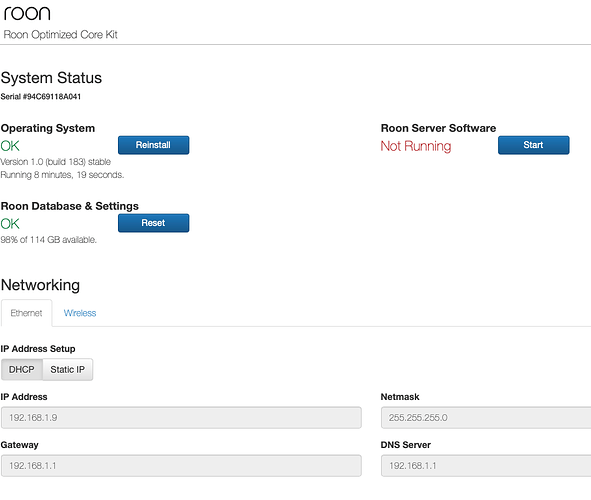Click the 'Roon Database & Settings' heading
Viewport: 591px width, 500px height.
(x=70, y=206)
